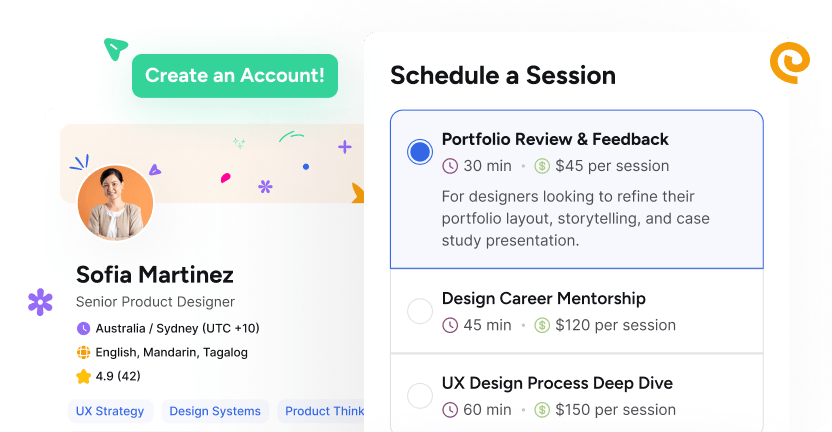The height and width of the screenshot is (432, 832).
Task: Click the UX Strategy tag
Action: (111, 411)
